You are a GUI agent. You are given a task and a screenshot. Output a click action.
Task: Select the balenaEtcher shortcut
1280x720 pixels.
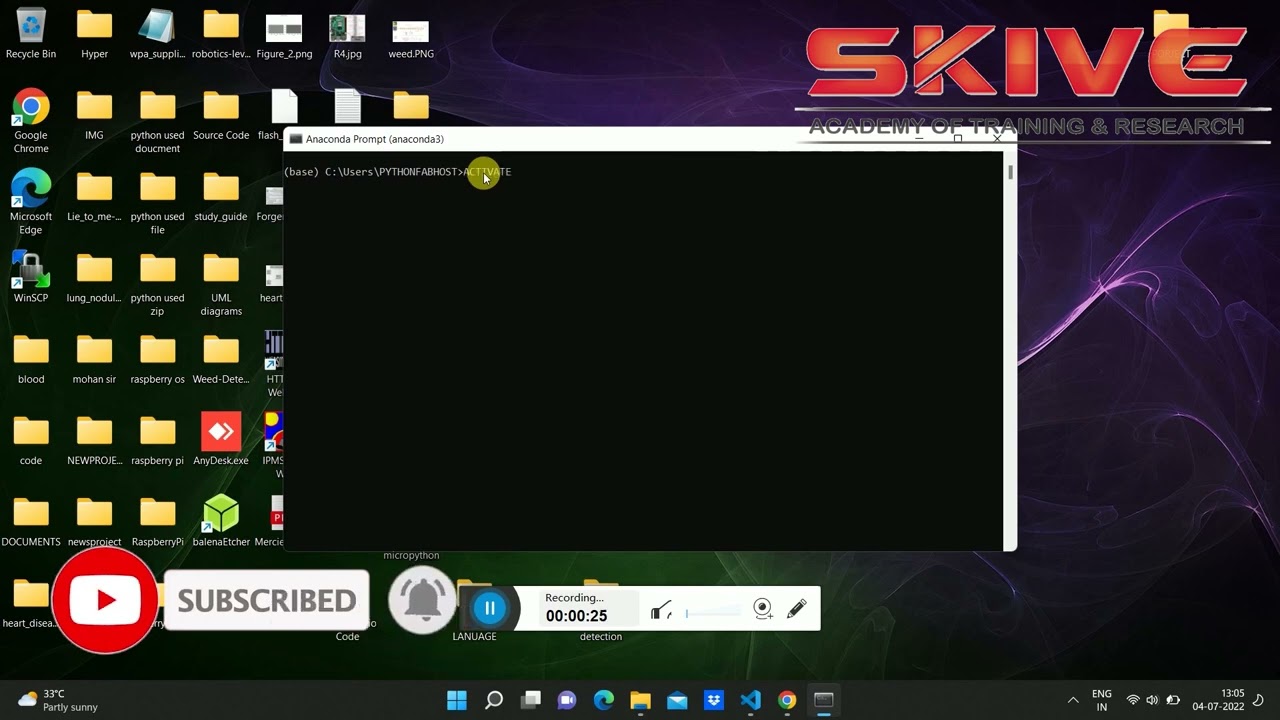click(x=221, y=521)
